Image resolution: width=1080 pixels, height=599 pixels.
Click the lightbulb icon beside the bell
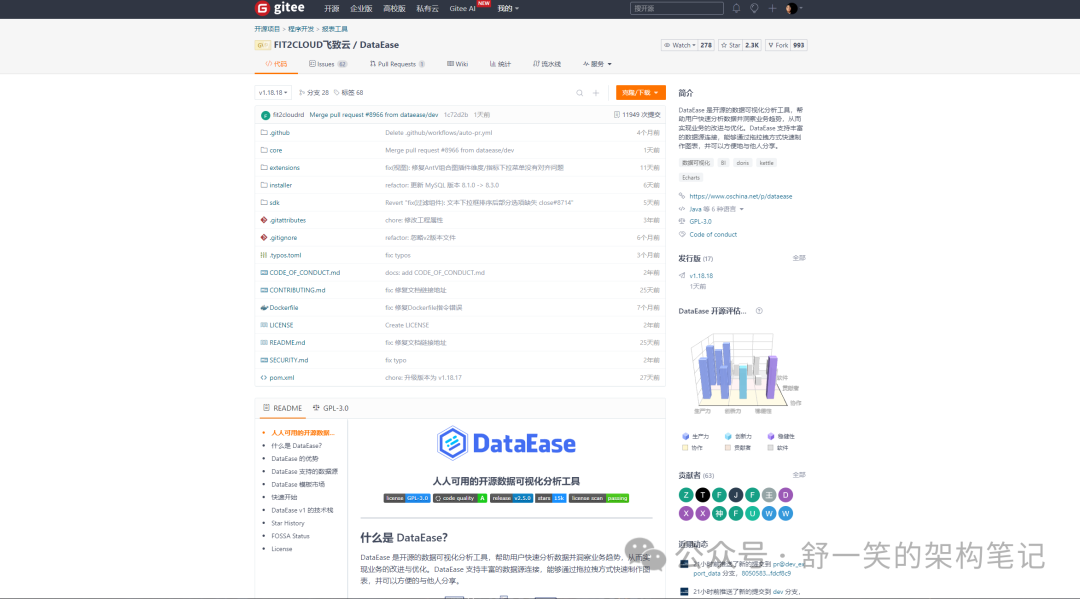click(754, 8)
